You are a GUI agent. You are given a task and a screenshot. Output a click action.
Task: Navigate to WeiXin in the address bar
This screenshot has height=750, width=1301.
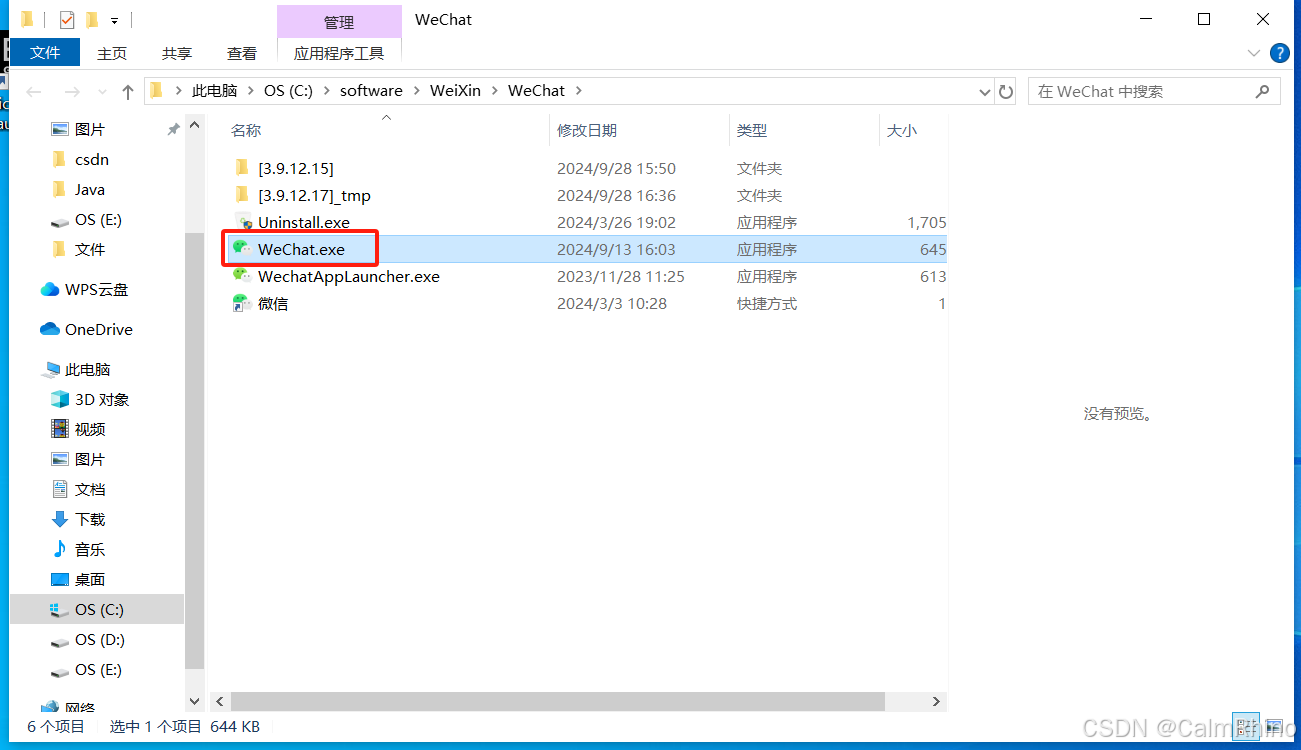coord(455,91)
